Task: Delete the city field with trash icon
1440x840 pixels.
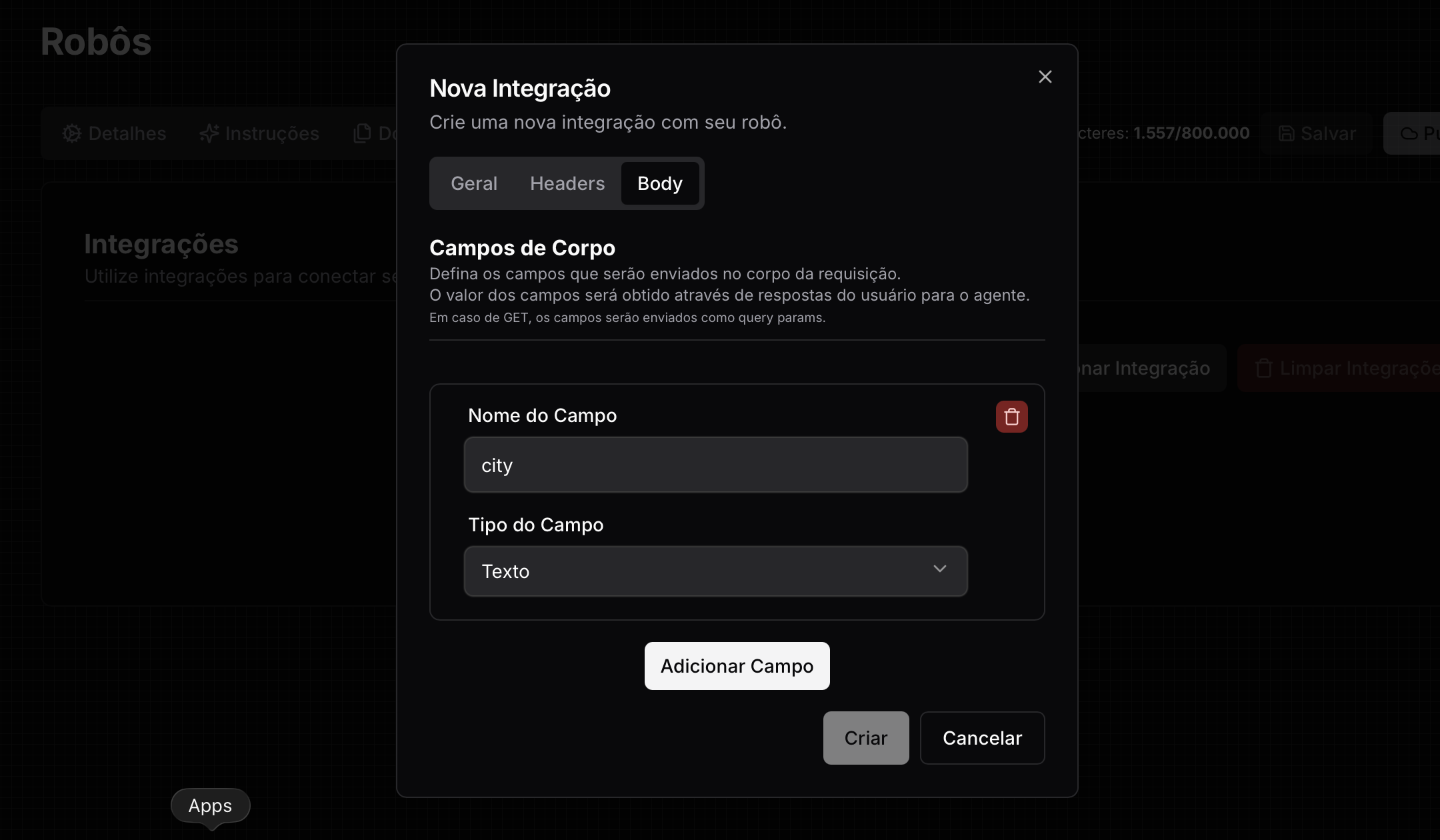Action: pos(1011,417)
